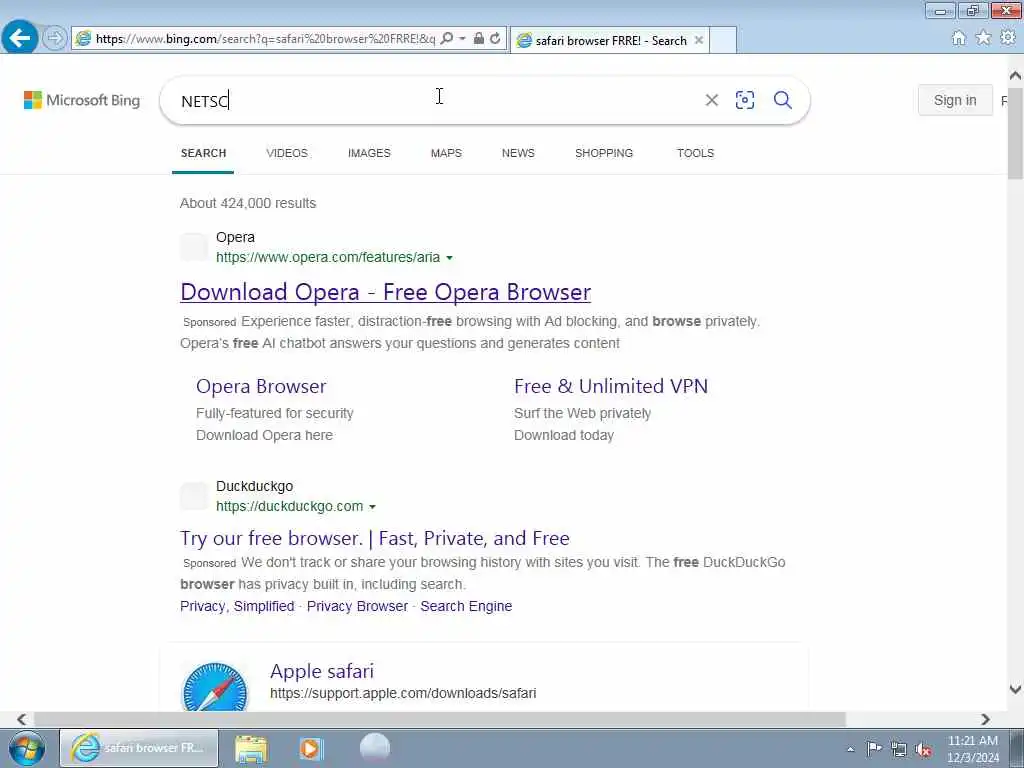Expand the dropdown arrow beside Opera URL

(x=449, y=258)
